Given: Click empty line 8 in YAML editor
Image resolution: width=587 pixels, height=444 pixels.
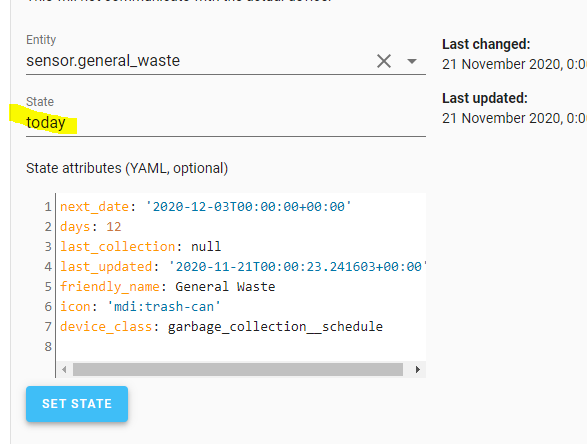Looking at the screenshot, I should (x=241, y=347).
